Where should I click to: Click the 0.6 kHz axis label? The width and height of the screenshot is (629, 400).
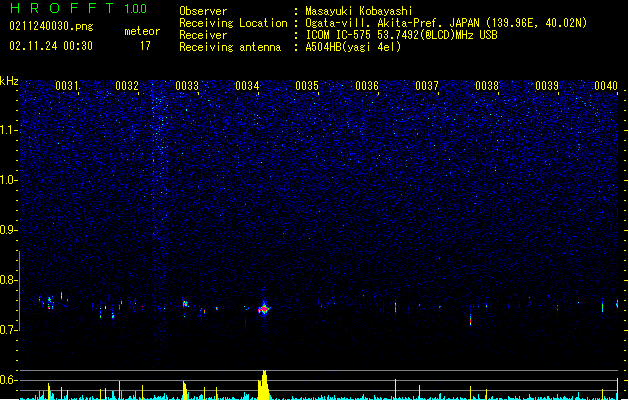tap(9, 380)
